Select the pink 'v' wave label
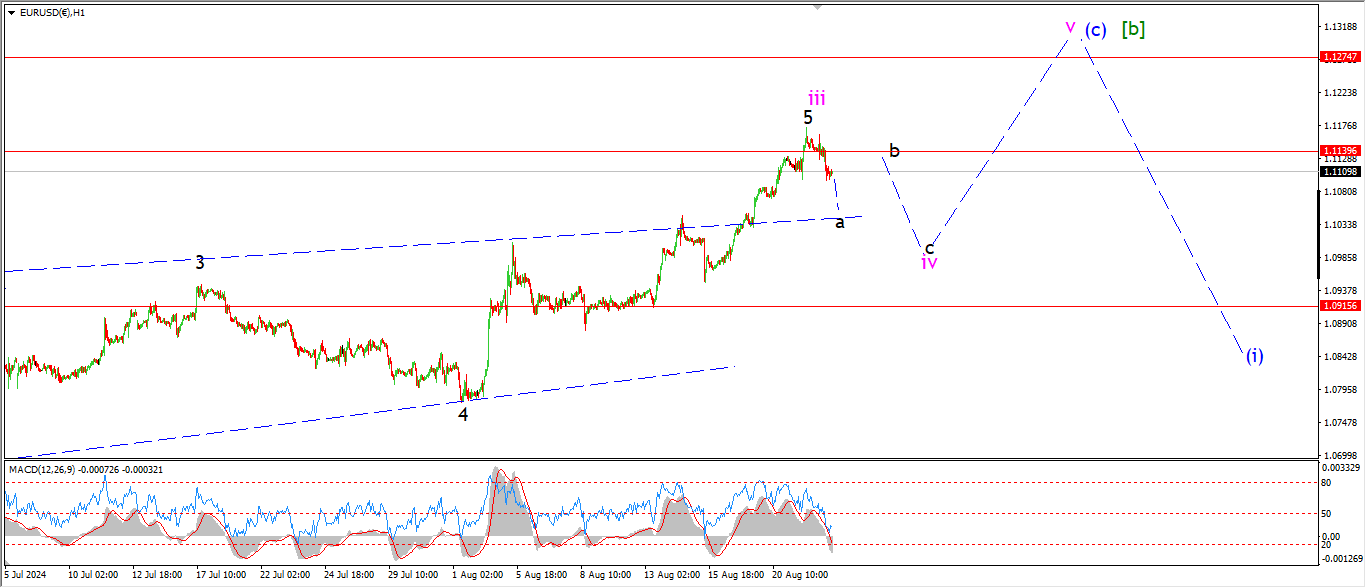 [1070, 26]
